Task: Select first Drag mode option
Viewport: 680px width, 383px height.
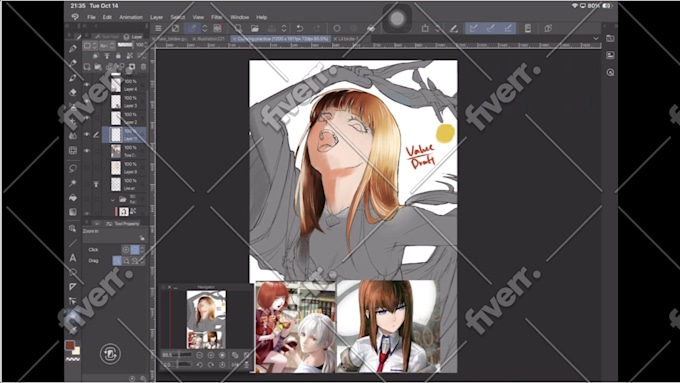Action: (117, 261)
